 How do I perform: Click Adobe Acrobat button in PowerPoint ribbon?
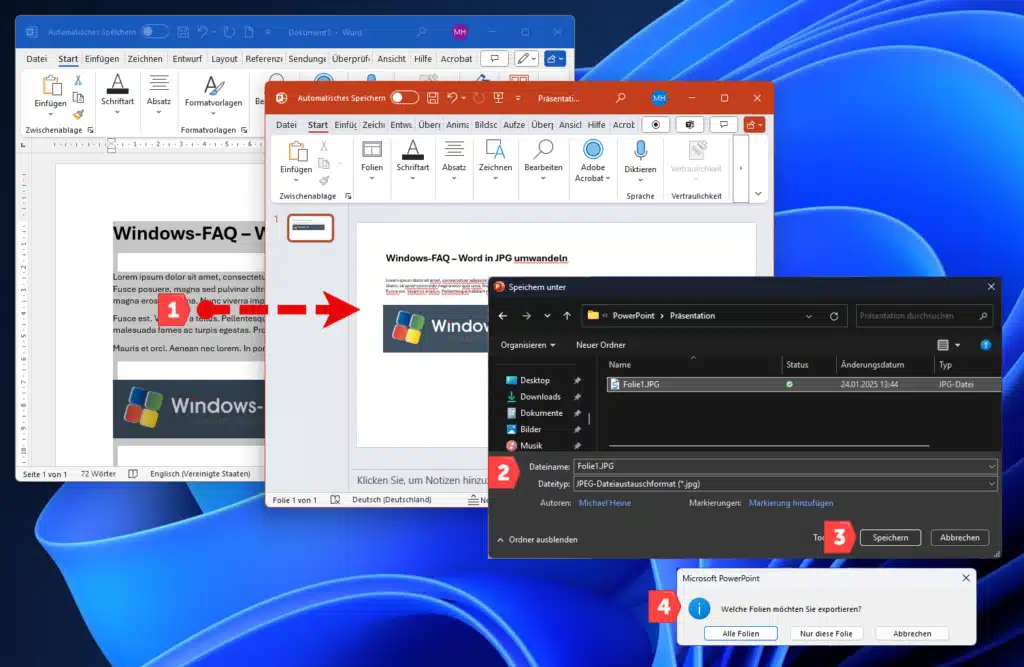click(592, 161)
